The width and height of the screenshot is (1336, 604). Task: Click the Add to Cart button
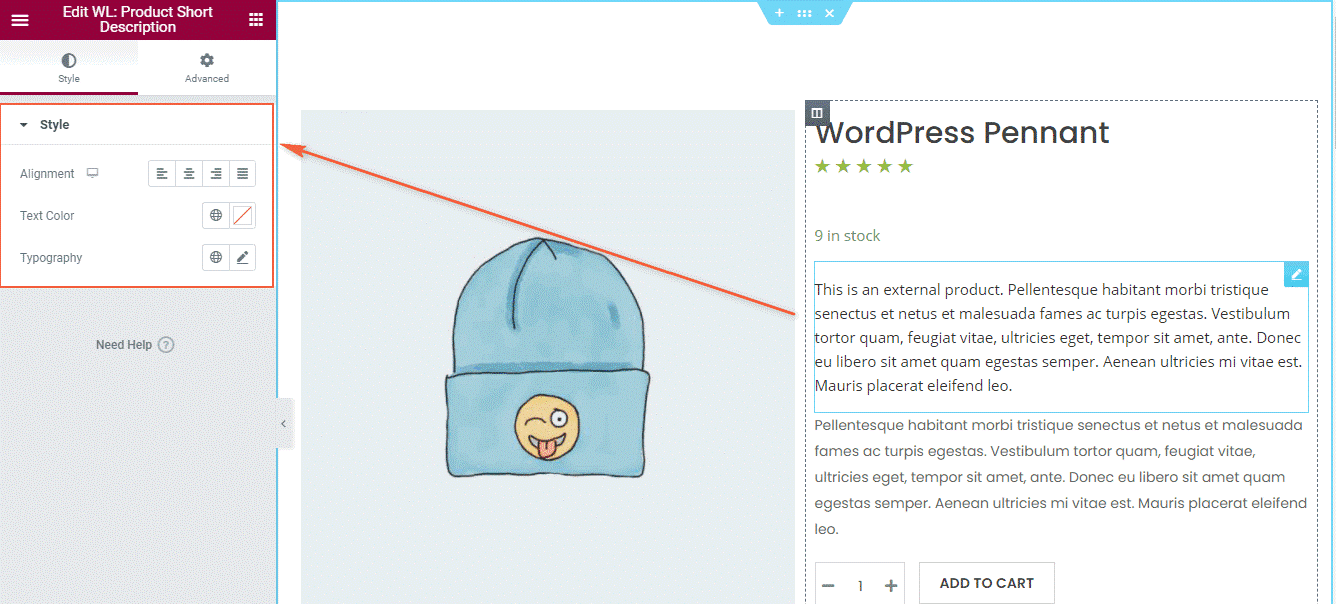[986, 583]
